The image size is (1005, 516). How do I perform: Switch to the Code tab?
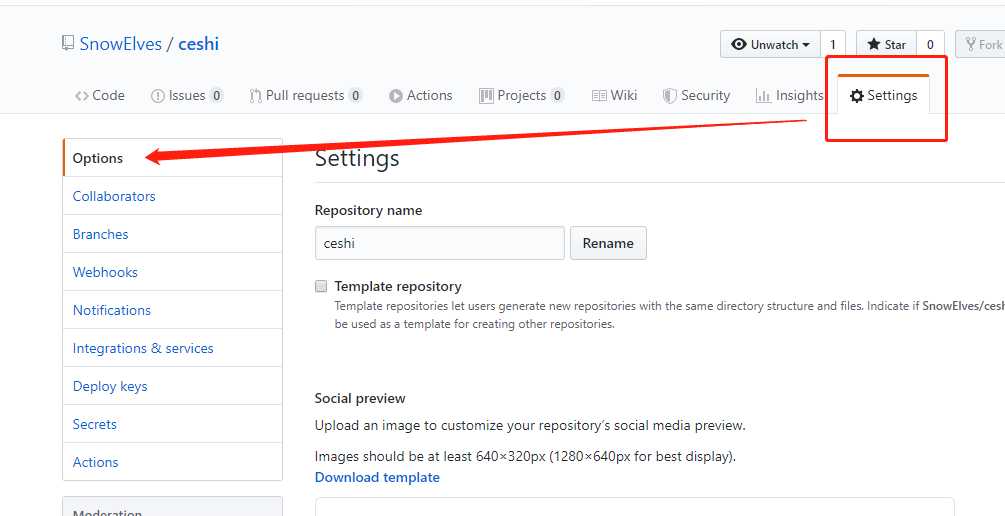[x=99, y=96]
